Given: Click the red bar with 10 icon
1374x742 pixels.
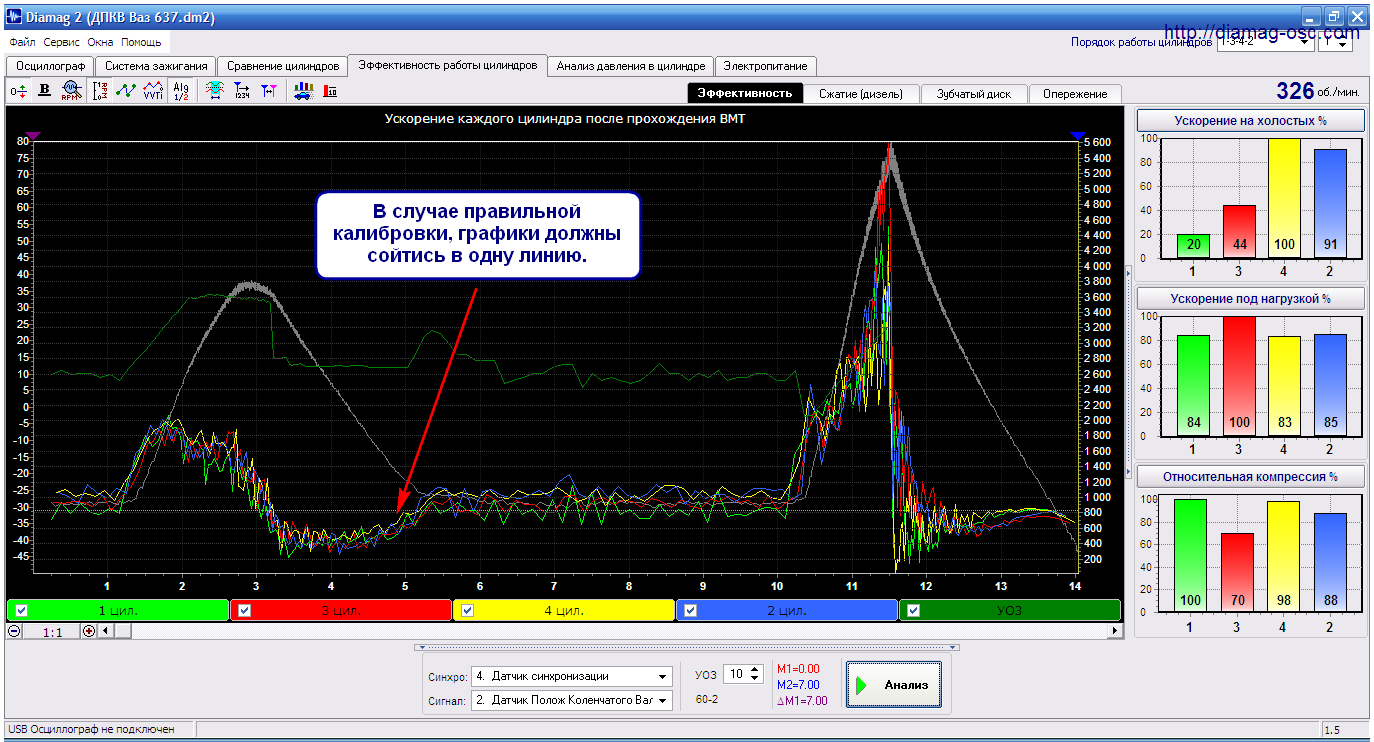Looking at the screenshot, I should (x=330, y=91).
